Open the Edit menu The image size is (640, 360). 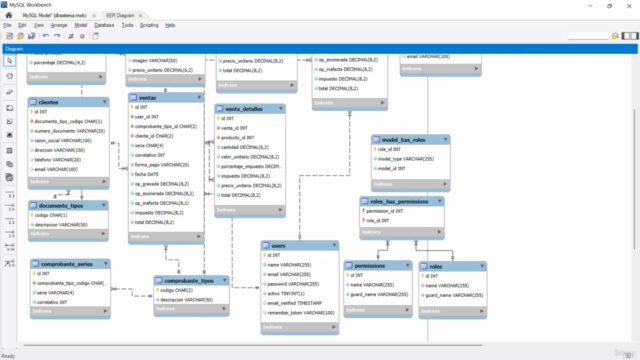(x=22, y=25)
